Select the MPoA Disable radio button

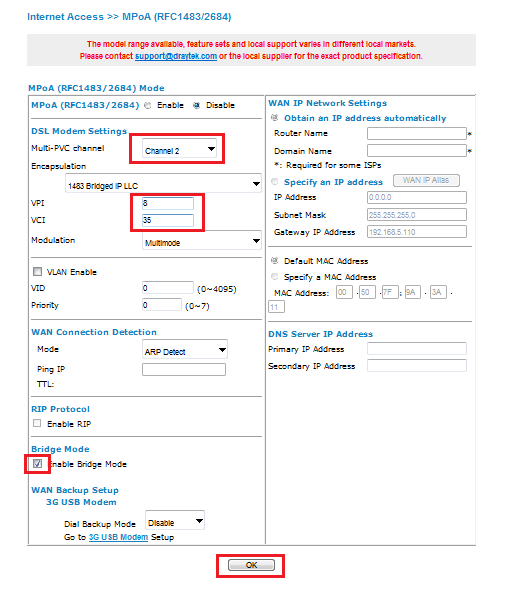point(196,106)
